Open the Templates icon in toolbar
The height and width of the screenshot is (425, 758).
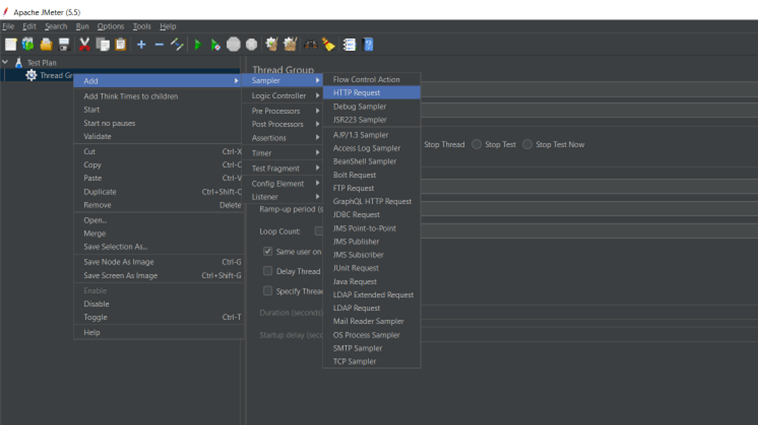28,44
